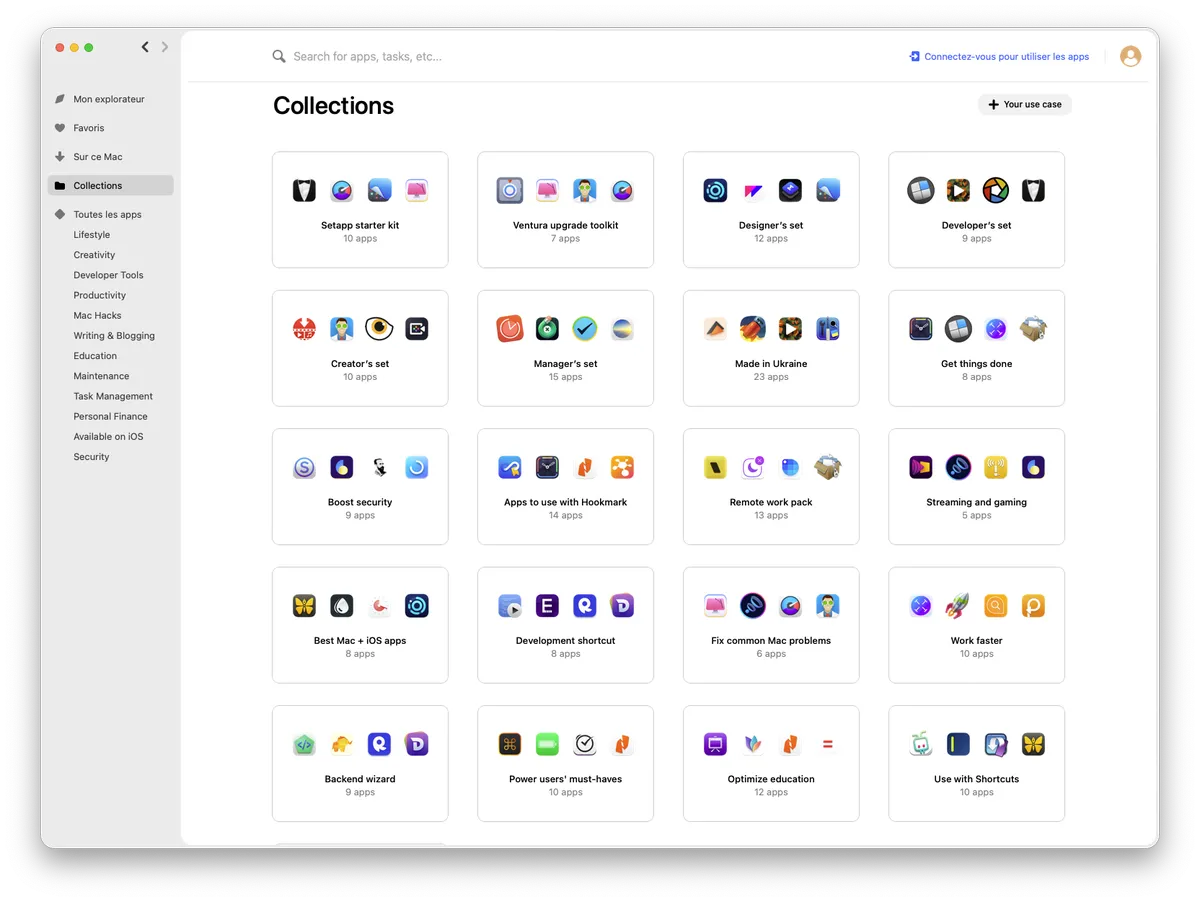The height and width of the screenshot is (902, 1200).
Task: Open Mon explorateur in sidebar
Action: click(109, 99)
